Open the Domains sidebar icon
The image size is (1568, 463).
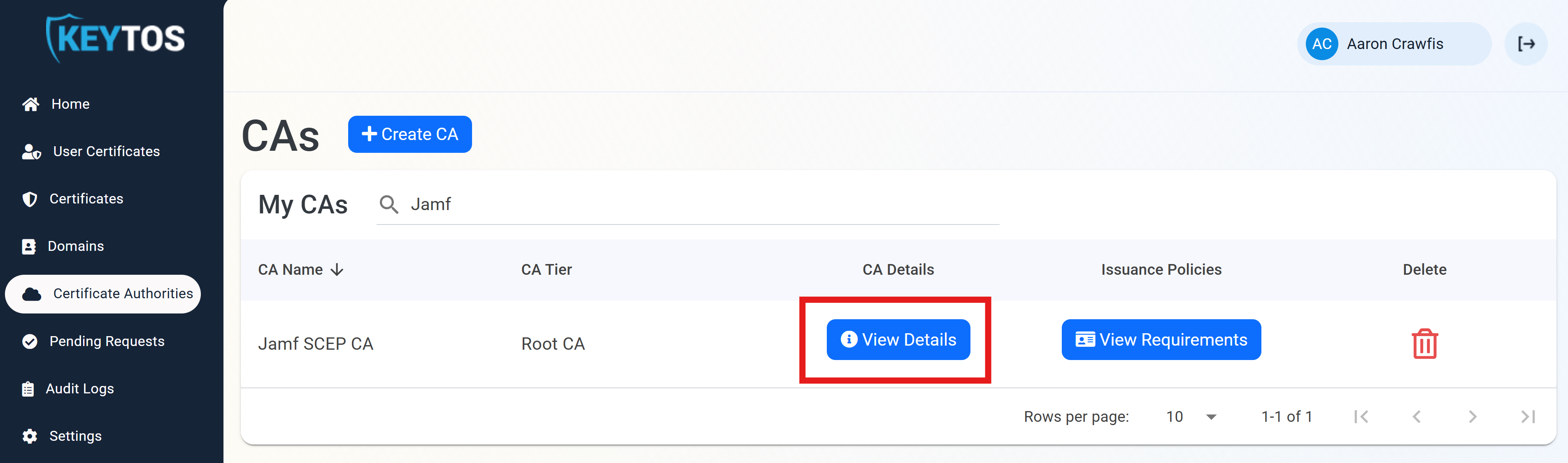(x=30, y=246)
